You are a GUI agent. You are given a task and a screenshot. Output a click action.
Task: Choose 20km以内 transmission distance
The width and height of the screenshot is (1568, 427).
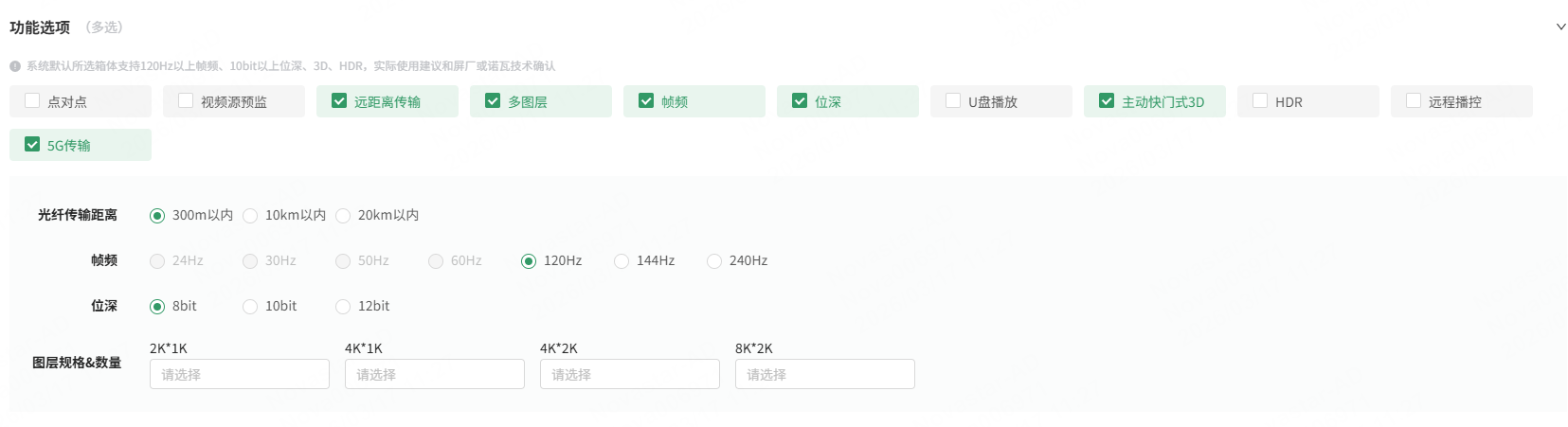pyautogui.click(x=343, y=216)
